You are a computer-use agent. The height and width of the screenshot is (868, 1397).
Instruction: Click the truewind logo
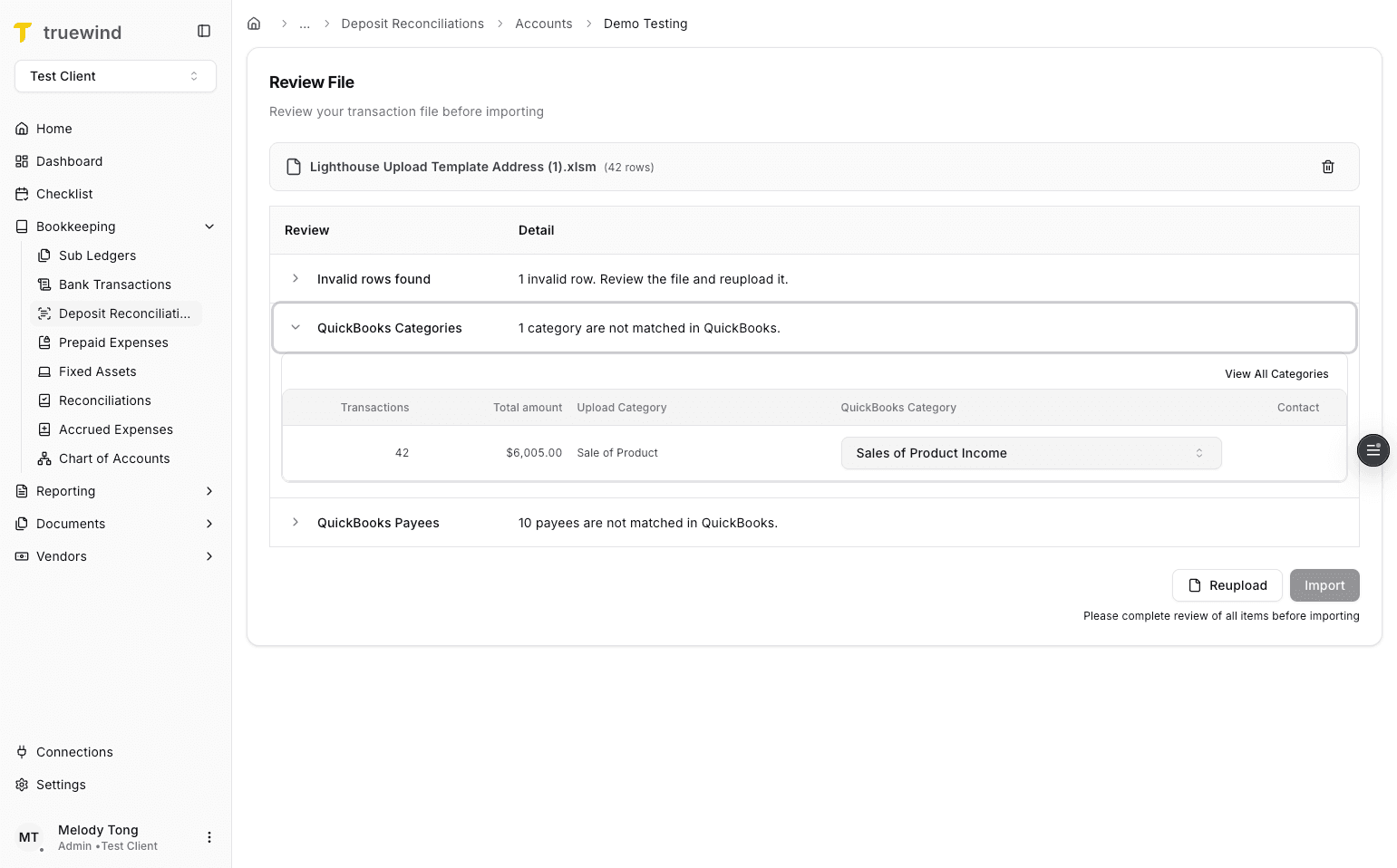(x=68, y=32)
